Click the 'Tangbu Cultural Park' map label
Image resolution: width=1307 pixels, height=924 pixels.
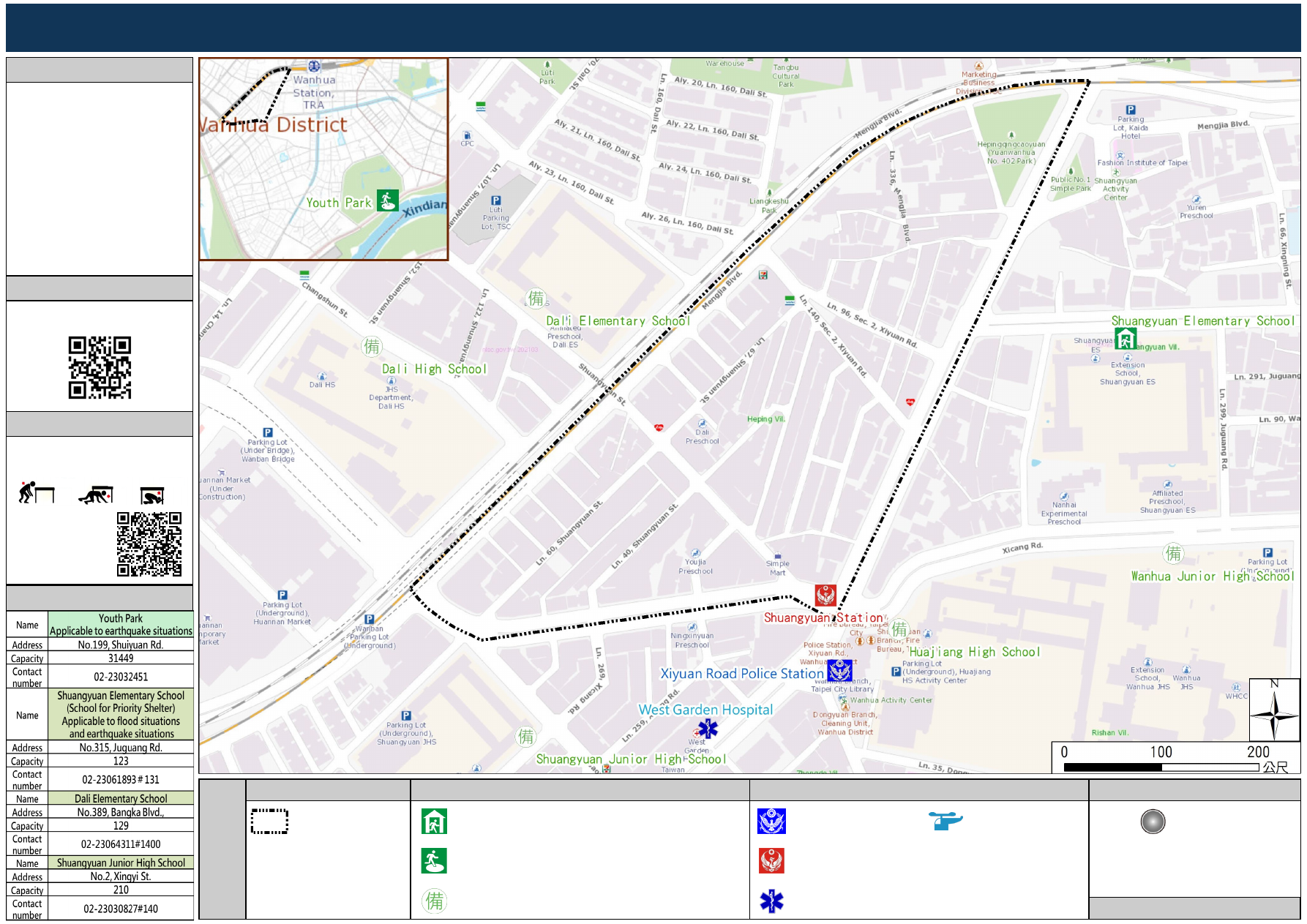tap(786, 75)
